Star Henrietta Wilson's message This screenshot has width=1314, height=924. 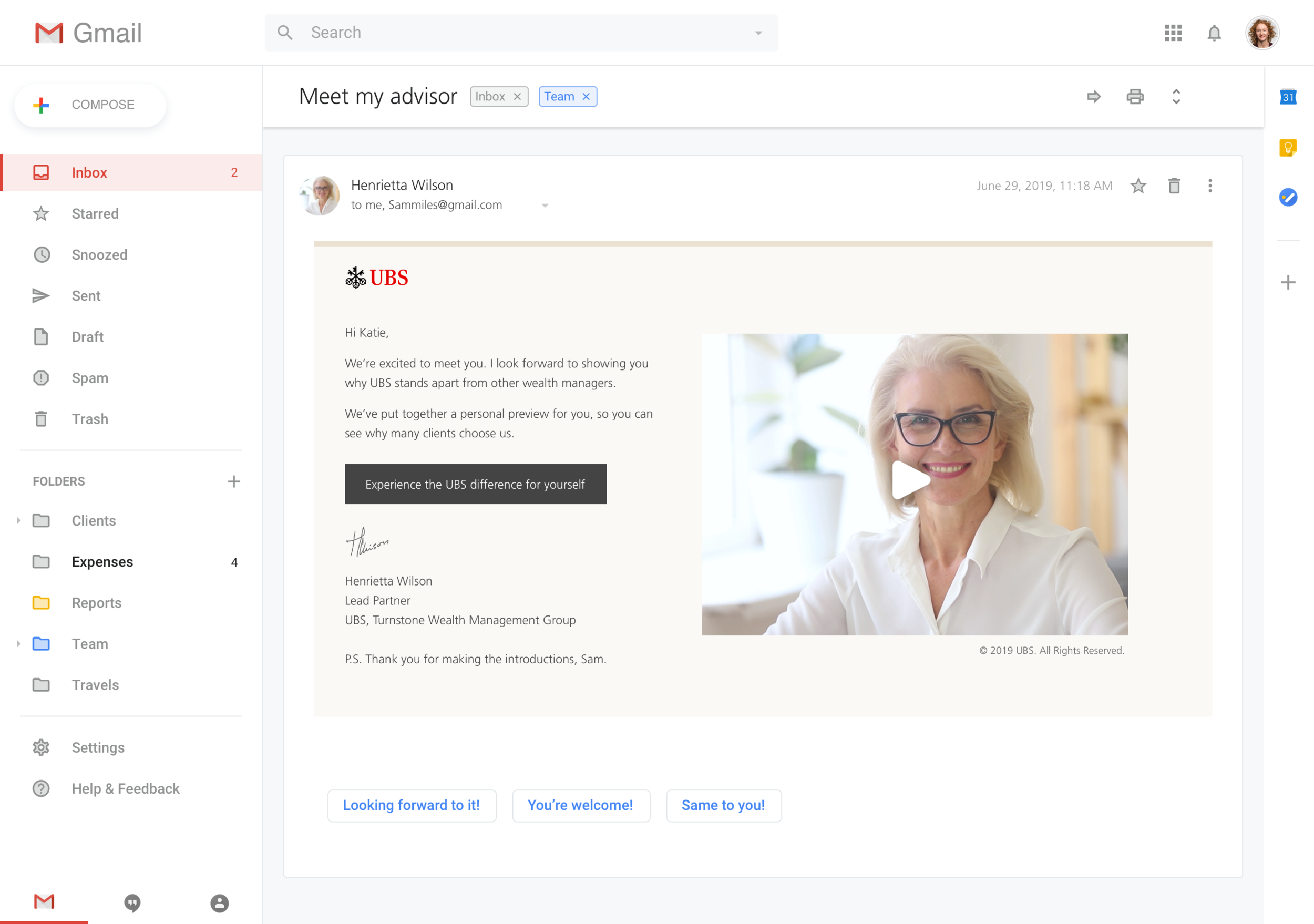coord(1138,186)
